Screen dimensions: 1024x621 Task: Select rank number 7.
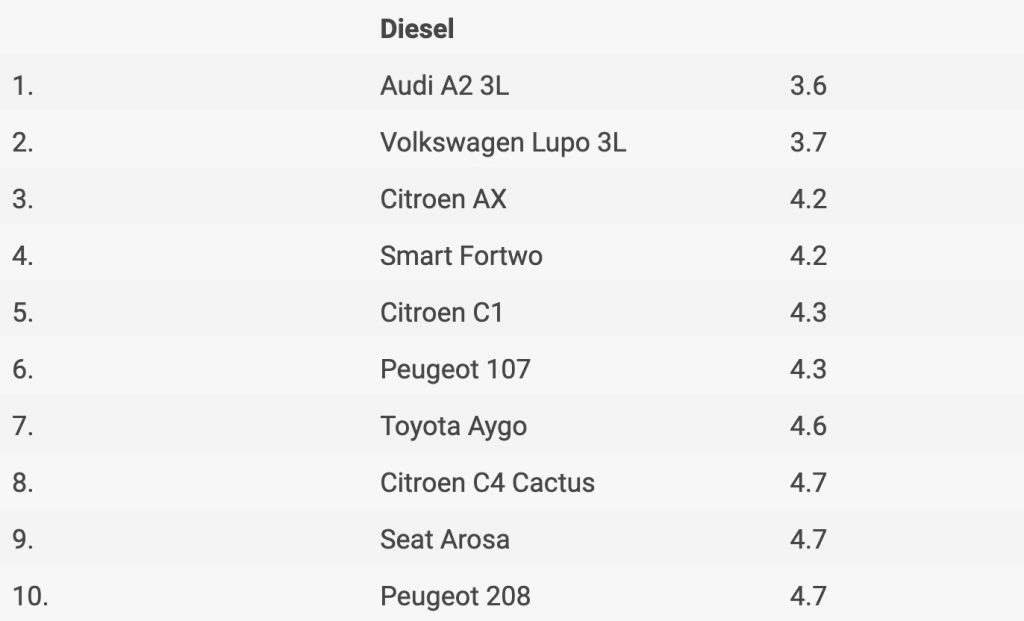click(23, 426)
